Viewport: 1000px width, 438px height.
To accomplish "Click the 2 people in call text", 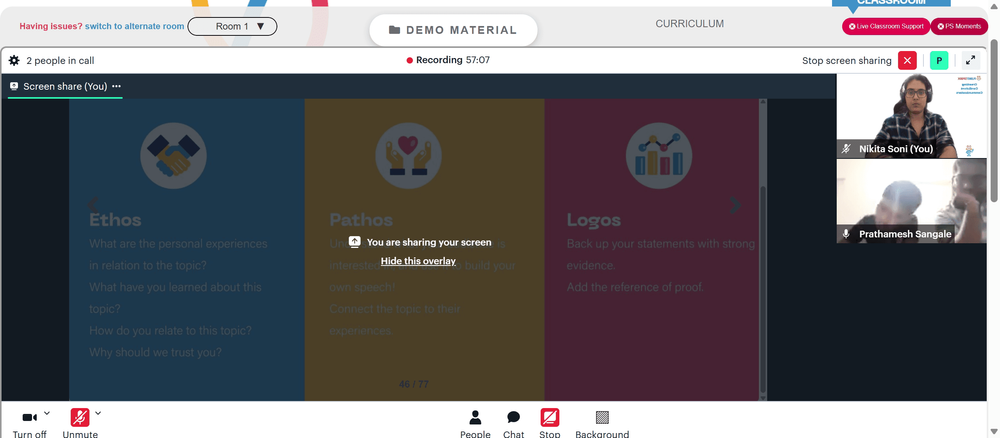I will [61, 61].
